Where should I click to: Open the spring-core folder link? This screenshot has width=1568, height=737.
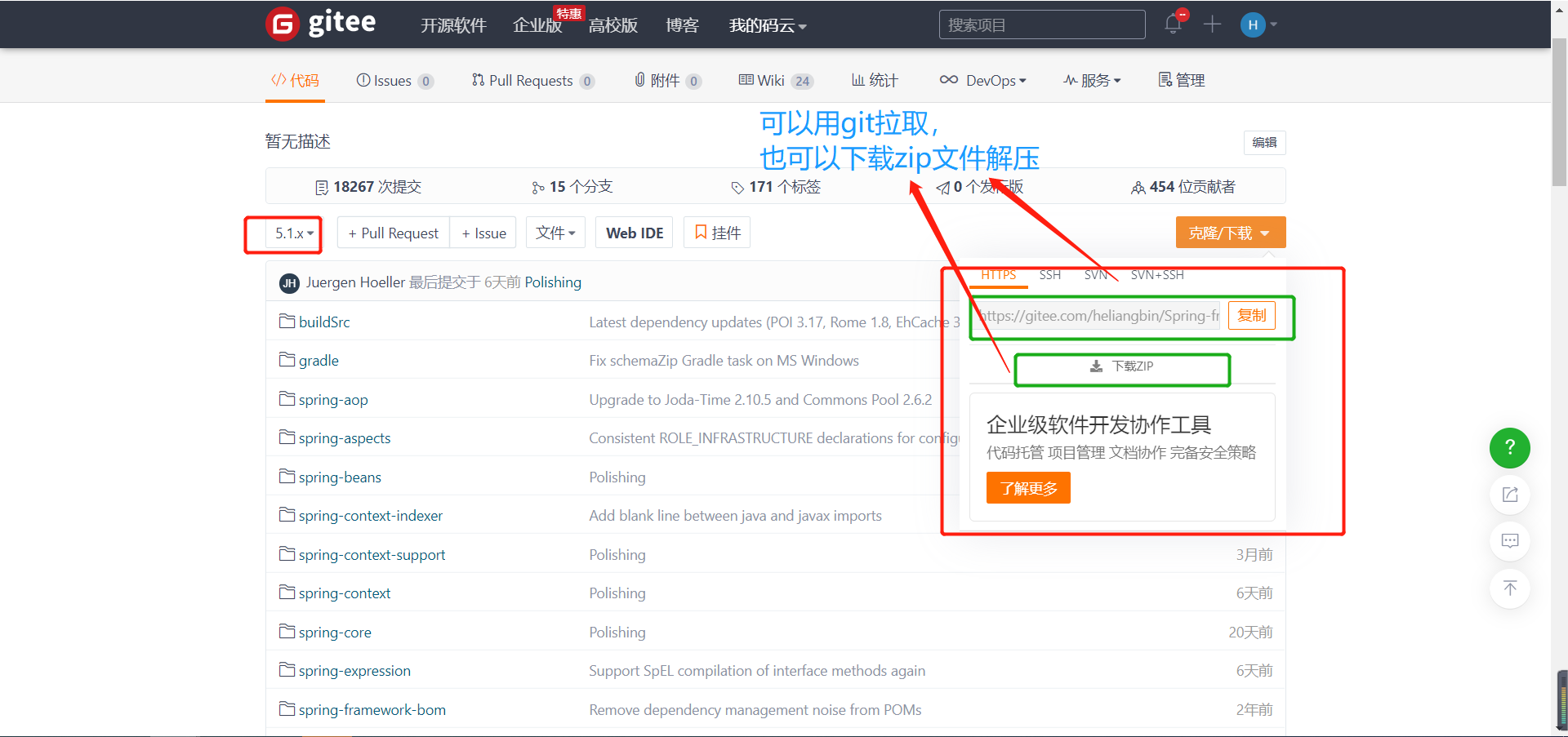(335, 632)
